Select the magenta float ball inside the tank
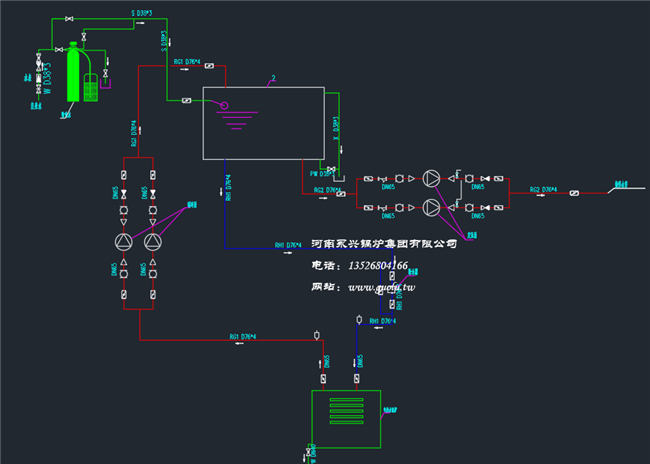This screenshot has width=650, height=464. click(x=224, y=105)
